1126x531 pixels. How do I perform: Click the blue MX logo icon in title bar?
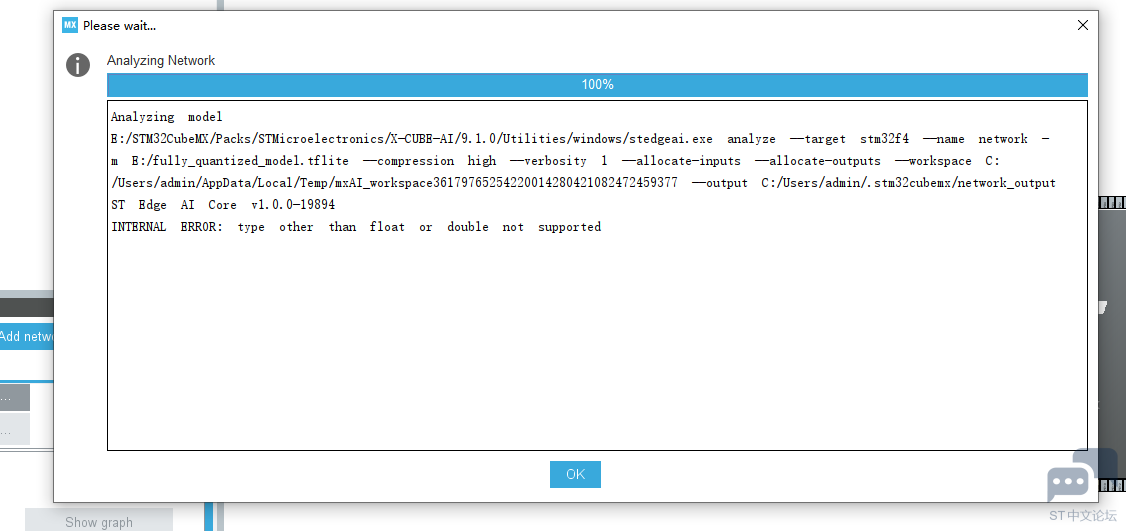pyautogui.click(x=70, y=25)
